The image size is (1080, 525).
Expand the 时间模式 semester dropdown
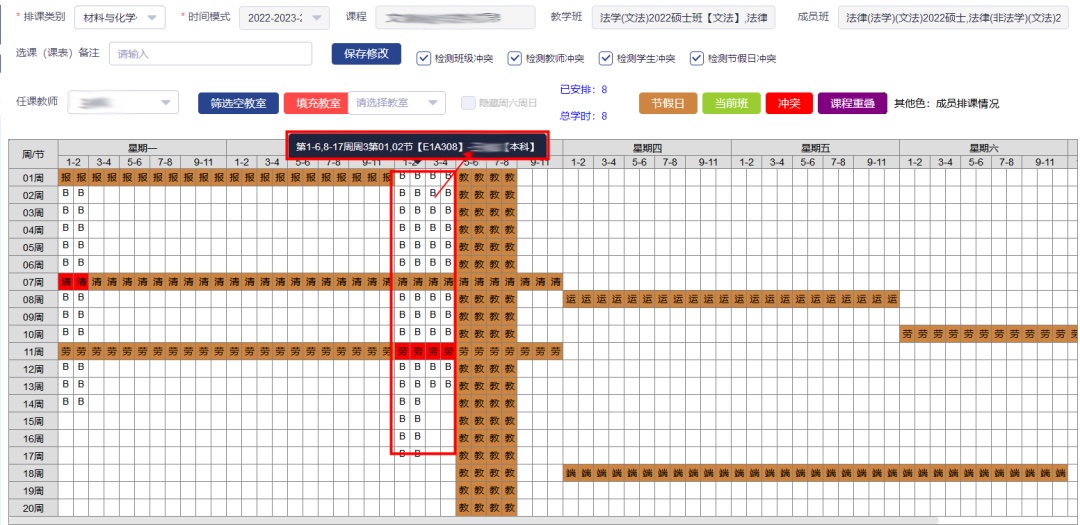284,18
